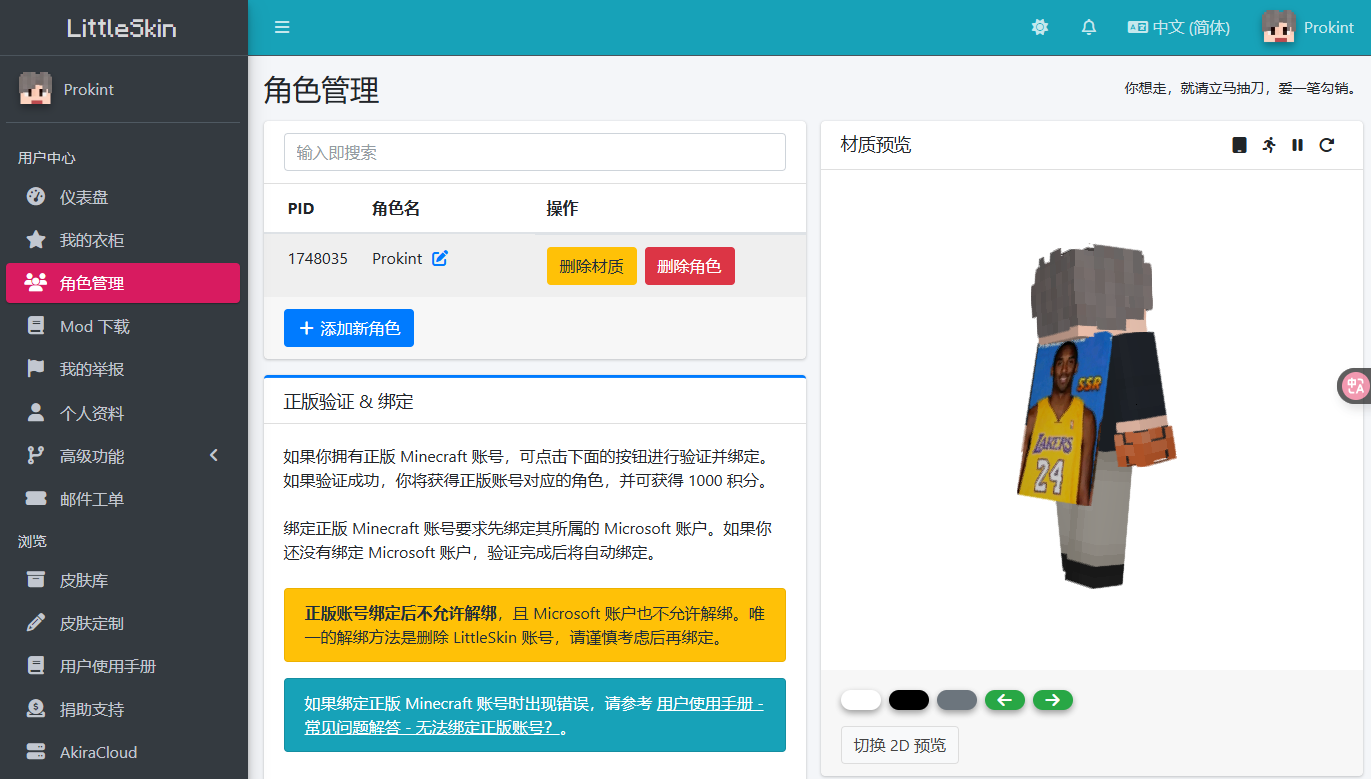Open 邮件工单 from the sidebar
Image resolution: width=1371 pixels, height=779 pixels.
123,499
